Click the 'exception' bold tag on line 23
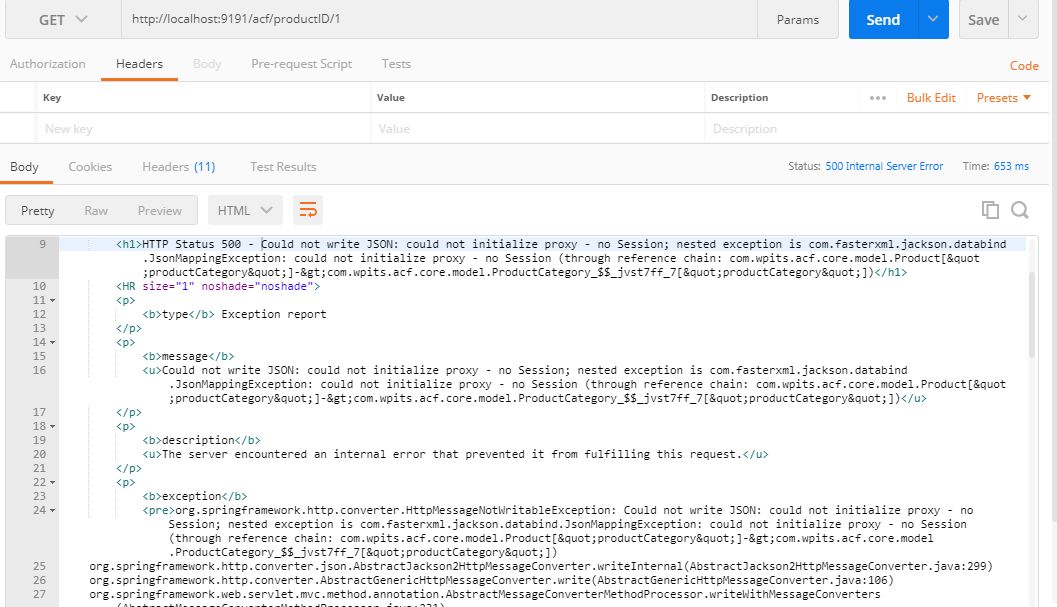The width and height of the screenshot is (1057, 607). (195, 496)
